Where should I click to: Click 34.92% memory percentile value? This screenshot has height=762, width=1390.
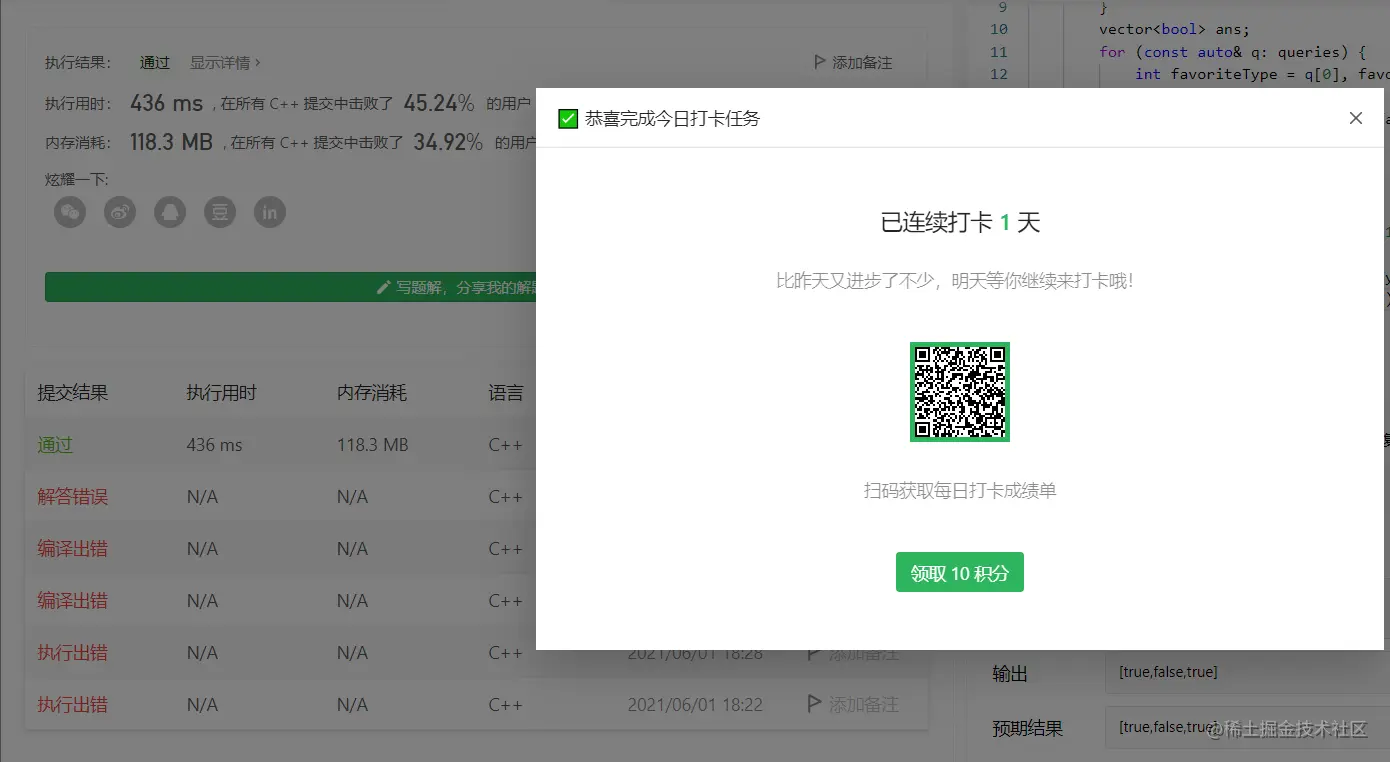[448, 142]
